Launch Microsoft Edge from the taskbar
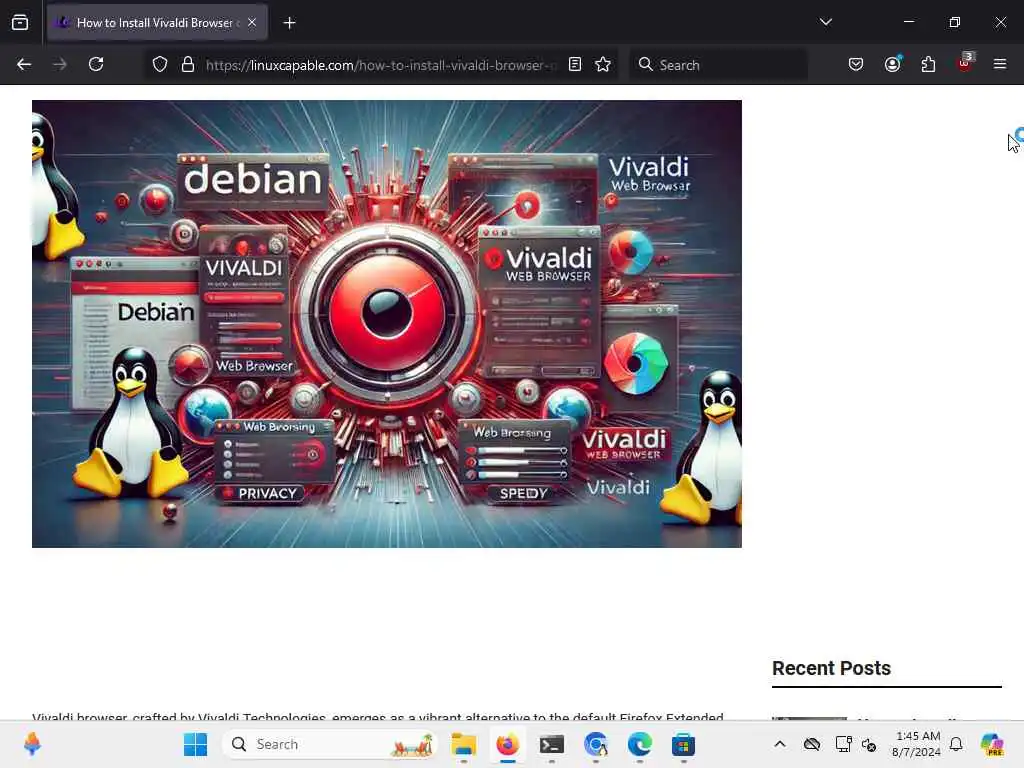Screen dimensions: 1024x768 coord(639,744)
